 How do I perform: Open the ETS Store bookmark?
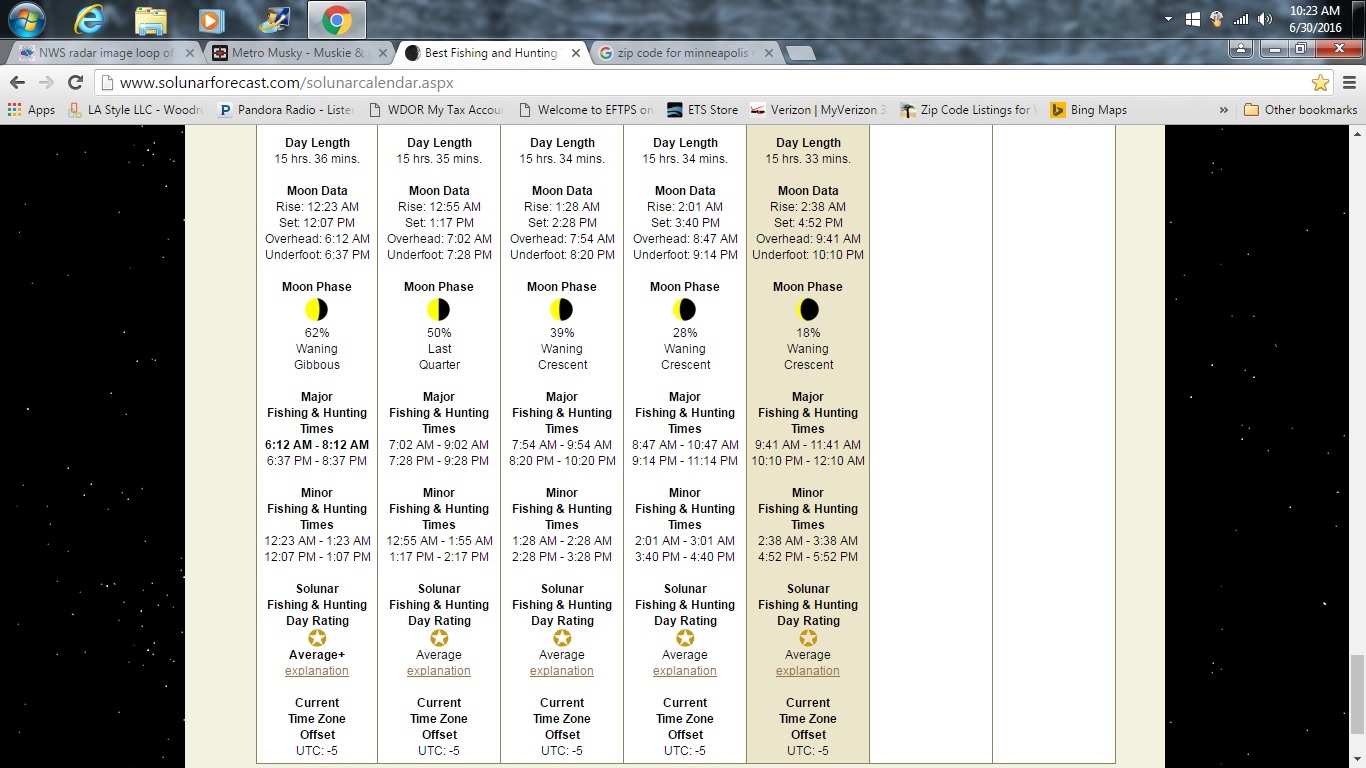[702, 110]
